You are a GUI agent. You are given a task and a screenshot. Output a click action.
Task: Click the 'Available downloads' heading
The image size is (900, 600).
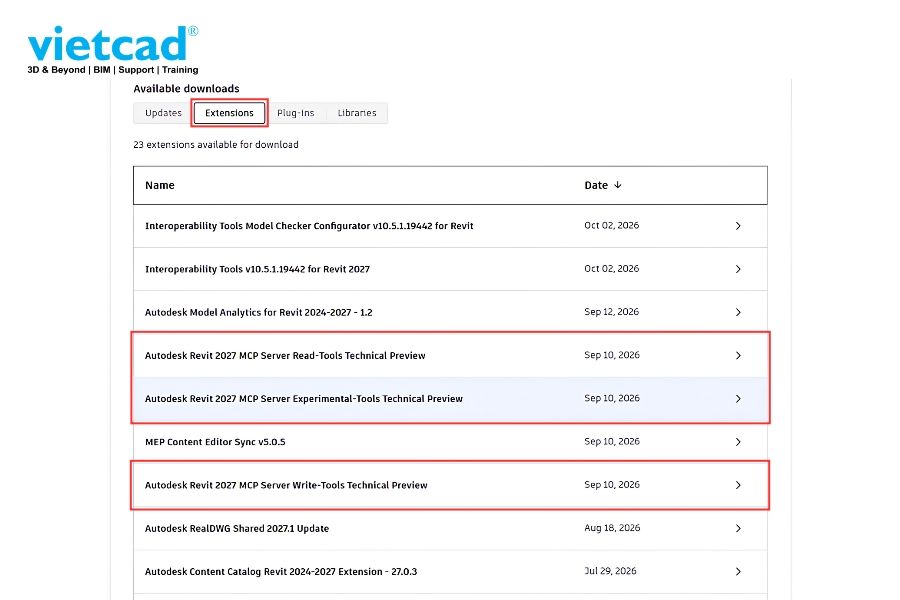187,88
